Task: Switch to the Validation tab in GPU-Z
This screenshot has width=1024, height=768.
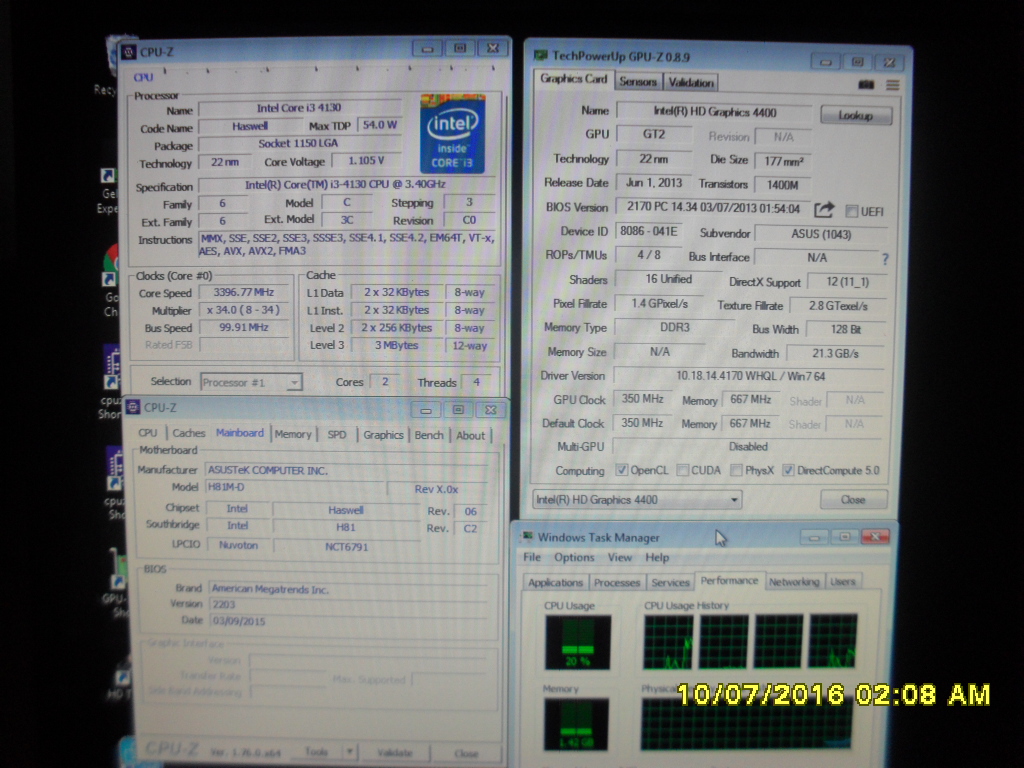Action: (691, 82)
